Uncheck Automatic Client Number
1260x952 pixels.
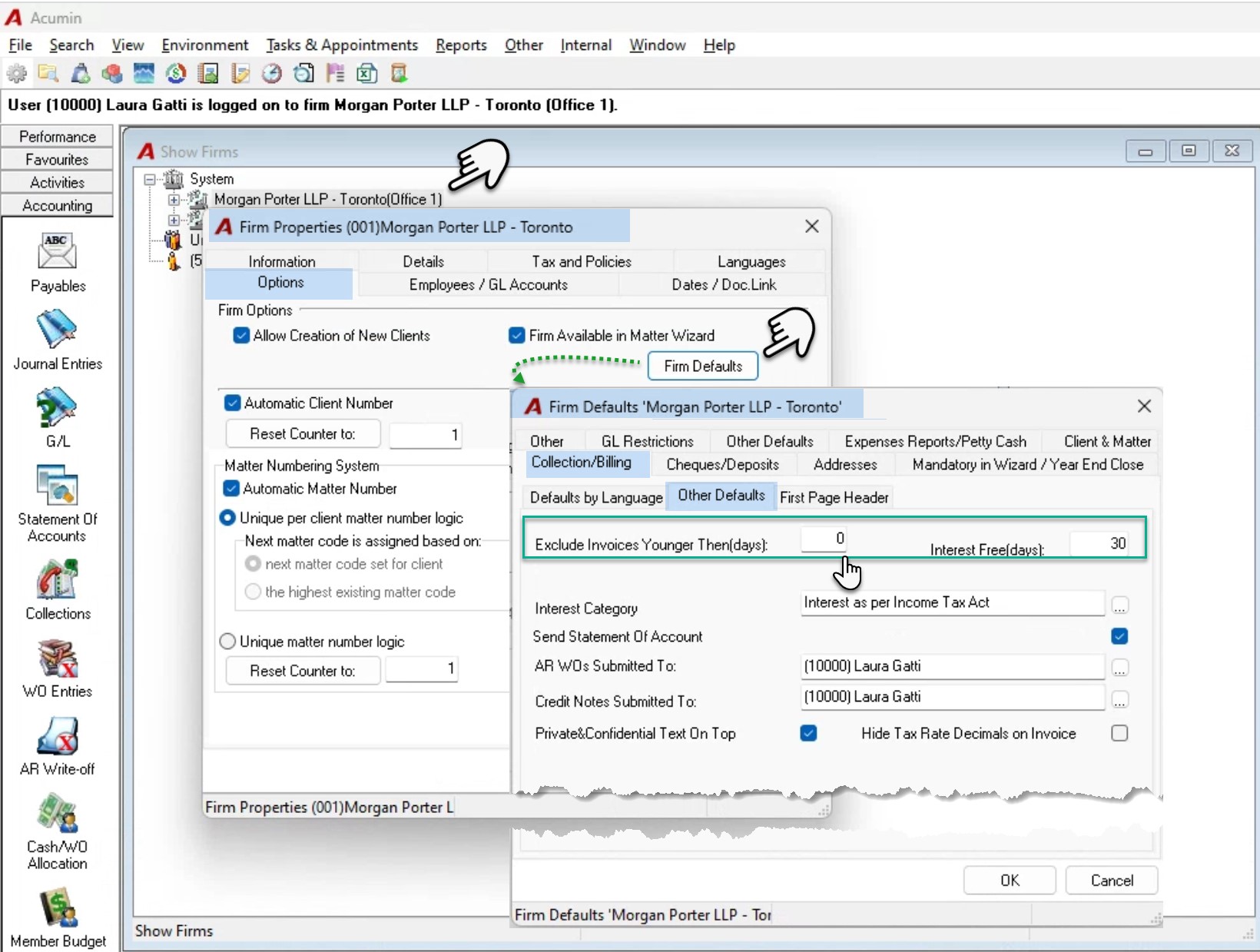[232, 403]
